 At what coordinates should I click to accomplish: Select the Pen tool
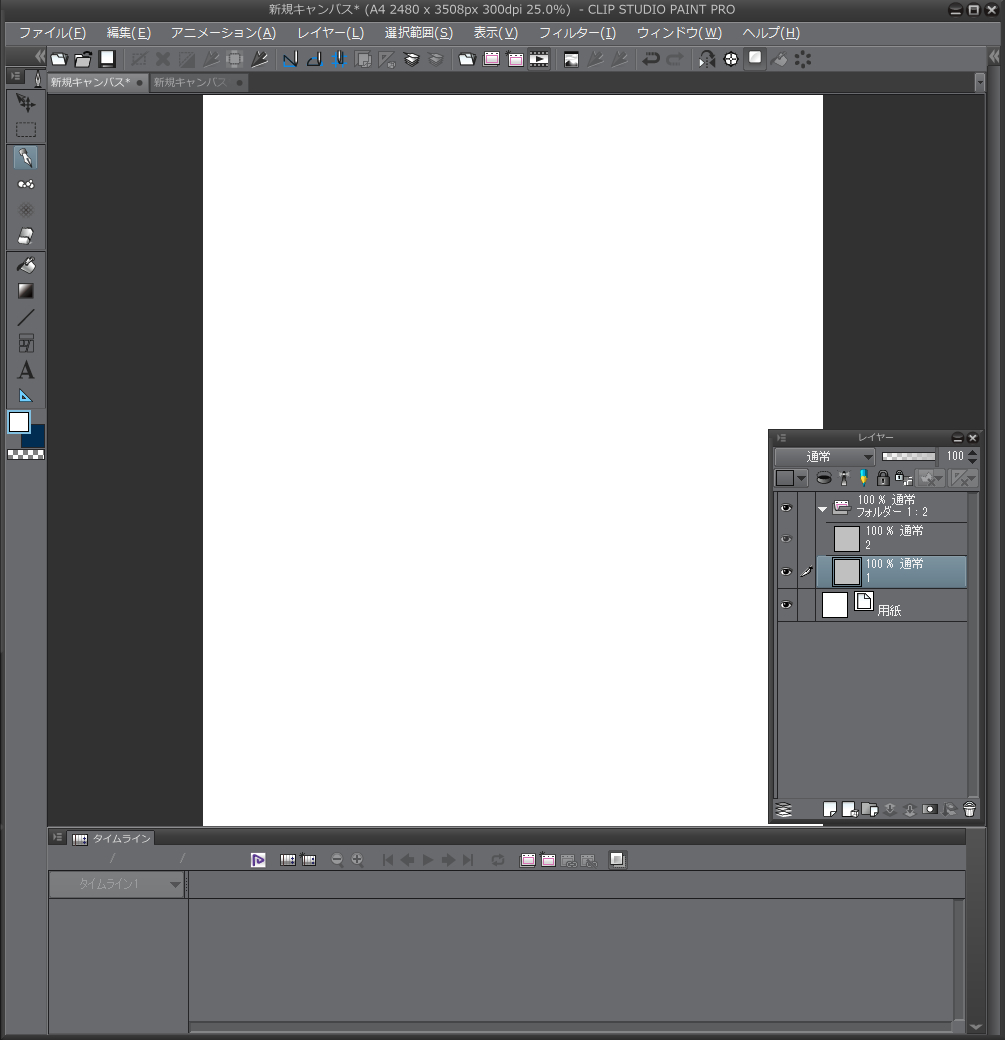[26, 157]
